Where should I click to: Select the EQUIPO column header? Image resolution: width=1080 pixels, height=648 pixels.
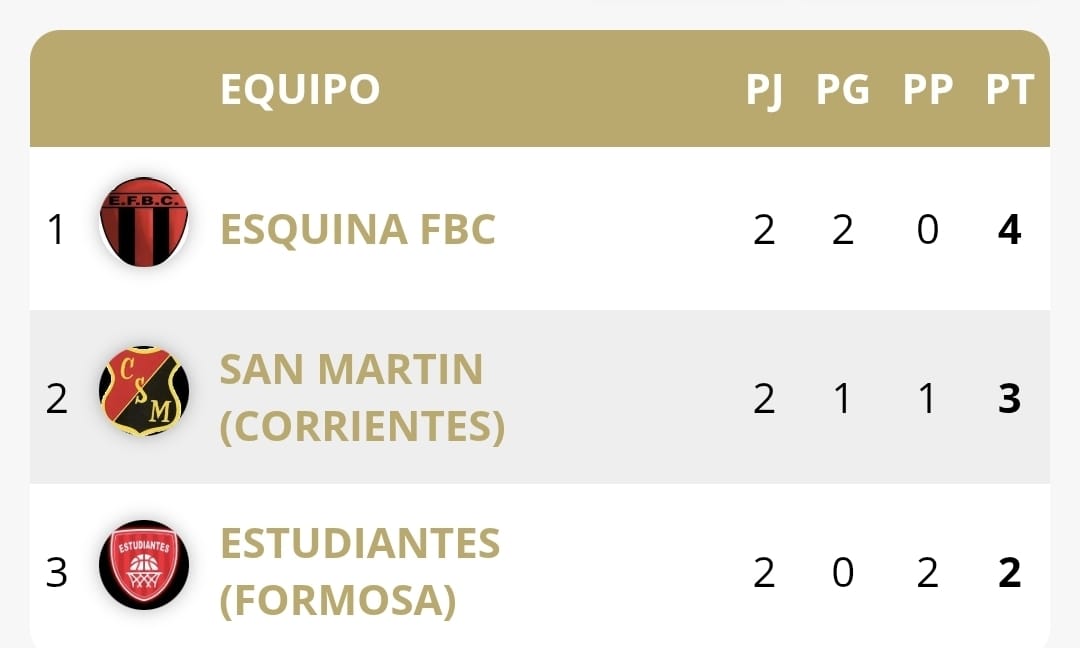pos(300,89)
